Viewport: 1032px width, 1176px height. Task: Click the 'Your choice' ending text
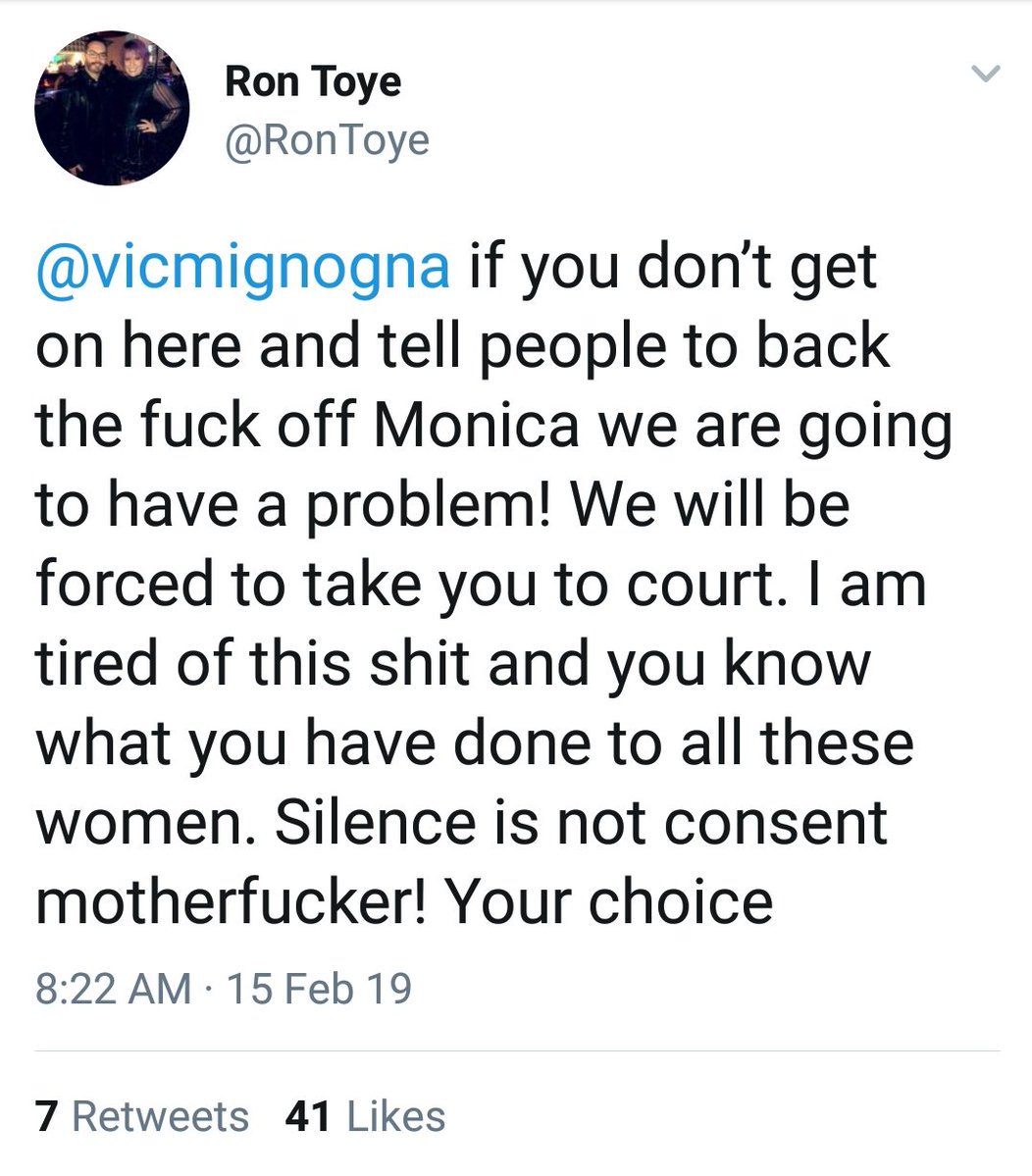pyautogui.click(x=608, y=900)
